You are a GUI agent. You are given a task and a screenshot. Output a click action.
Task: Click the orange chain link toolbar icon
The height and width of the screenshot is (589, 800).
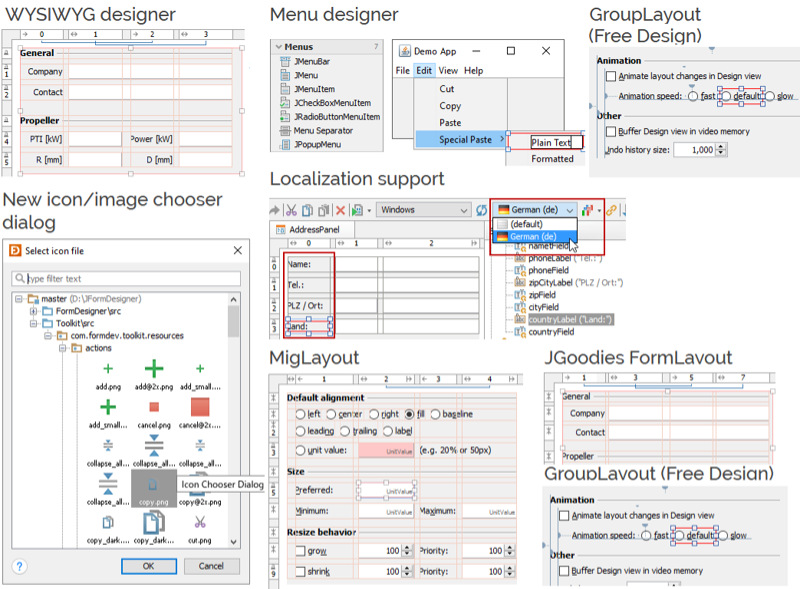[x=611, y=210]
